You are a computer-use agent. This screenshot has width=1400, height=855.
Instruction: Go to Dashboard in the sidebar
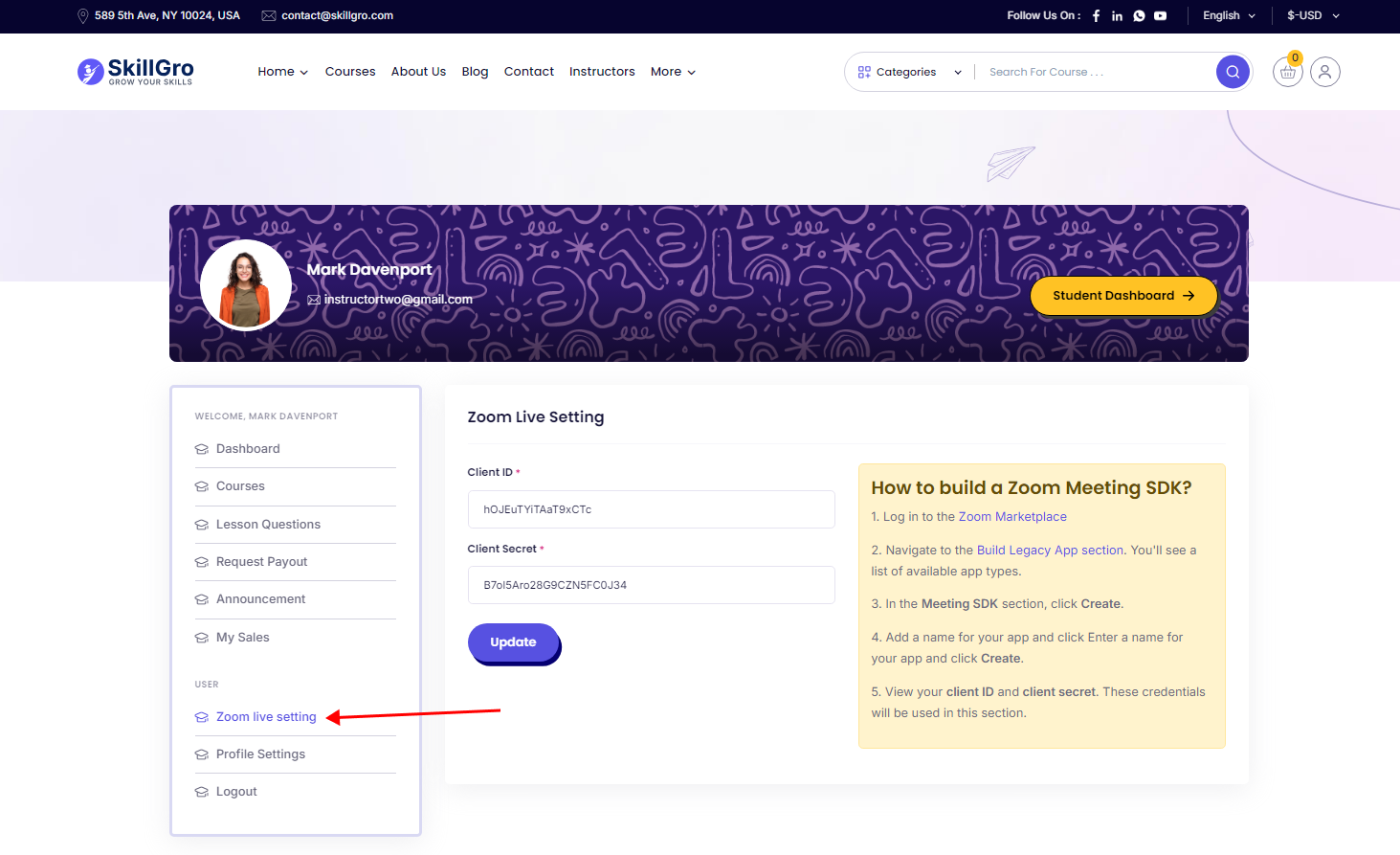point(248,449)
